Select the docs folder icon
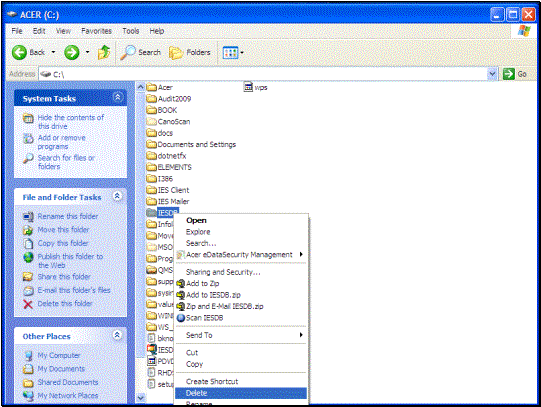Screen dimensions: 541x407 151,133
